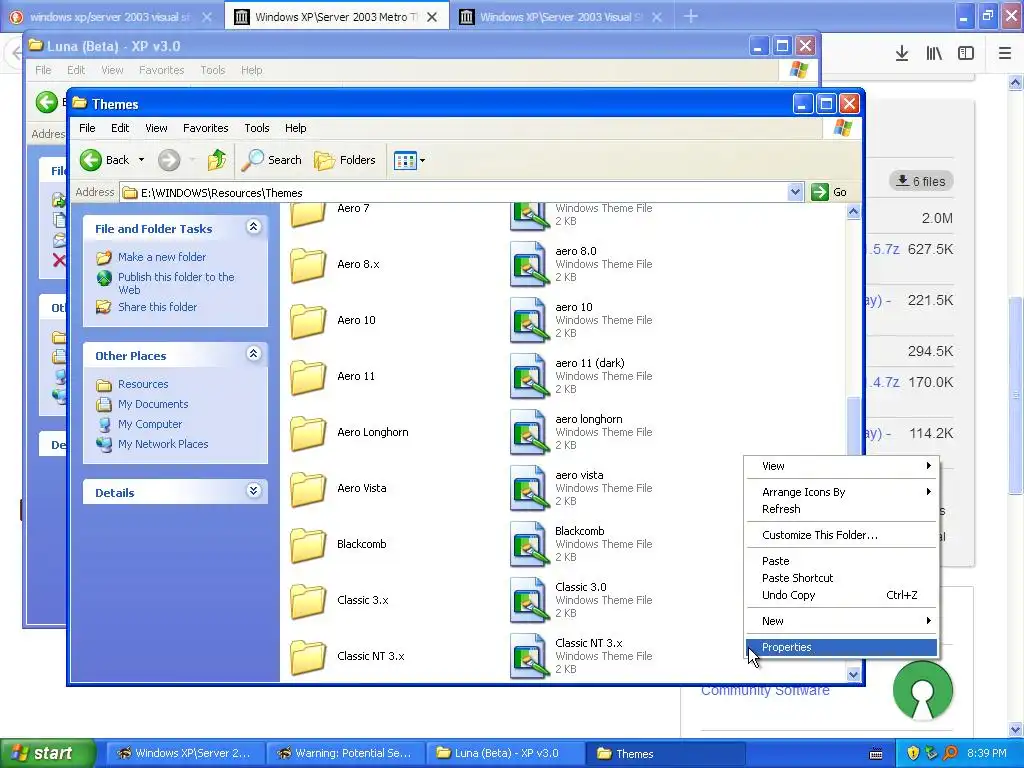The width and height of the screenshot is (1024, 768).
Task: Open the View submenu in the context menu
Action: [841, 466]
